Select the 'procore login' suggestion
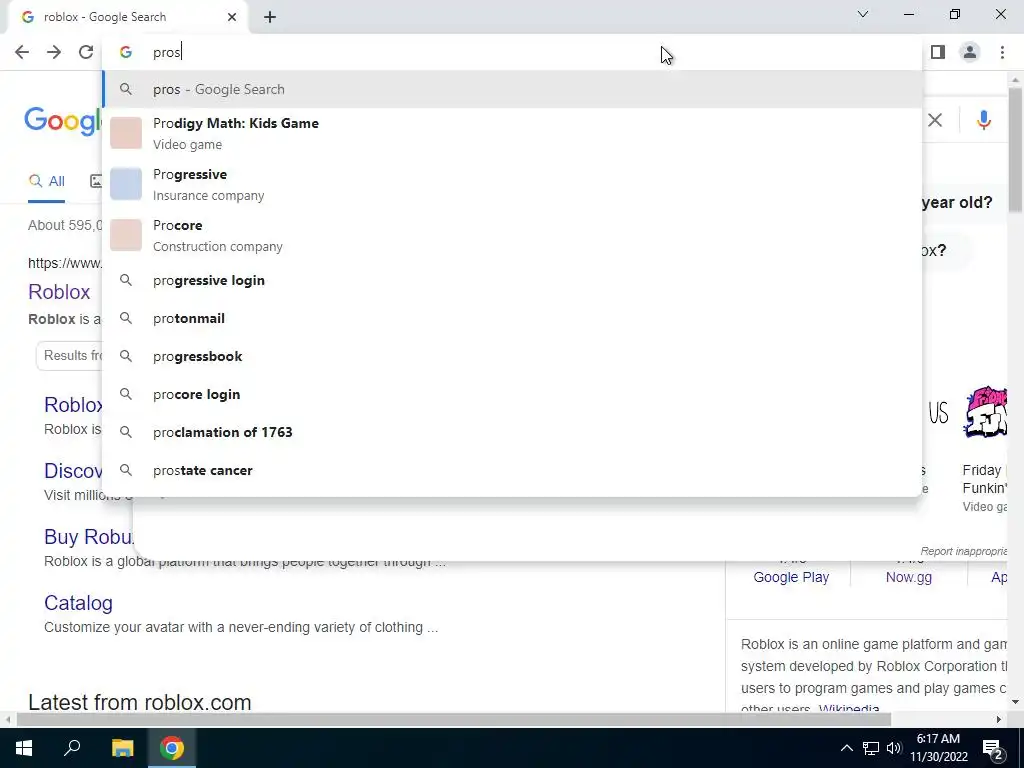The width and height of the screenshot is (1024, 768). tap(512, 394)
